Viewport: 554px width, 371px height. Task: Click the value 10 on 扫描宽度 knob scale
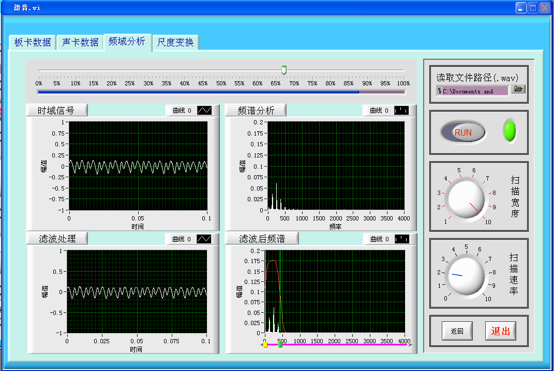(x=488, y=222)
